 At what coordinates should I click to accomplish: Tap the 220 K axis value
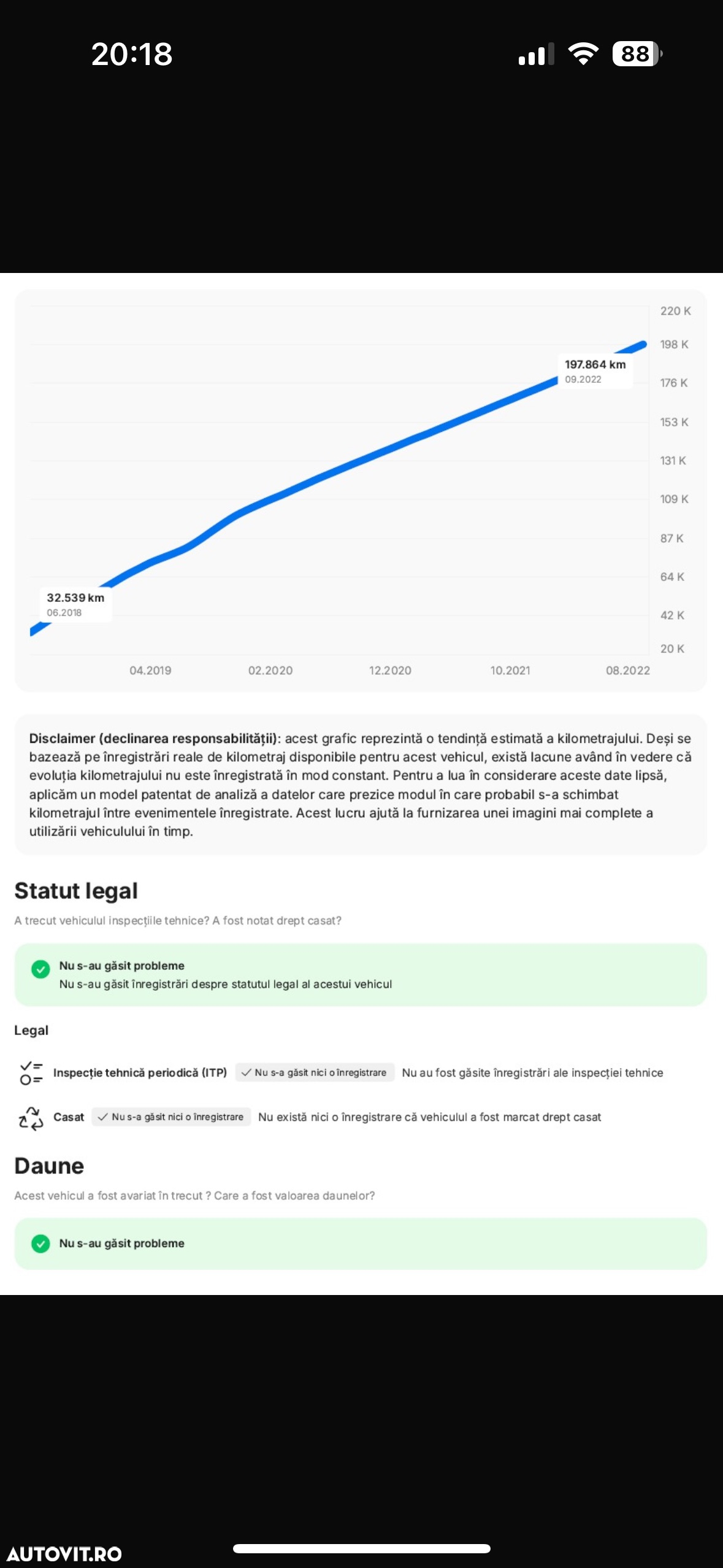pos(675,311)
